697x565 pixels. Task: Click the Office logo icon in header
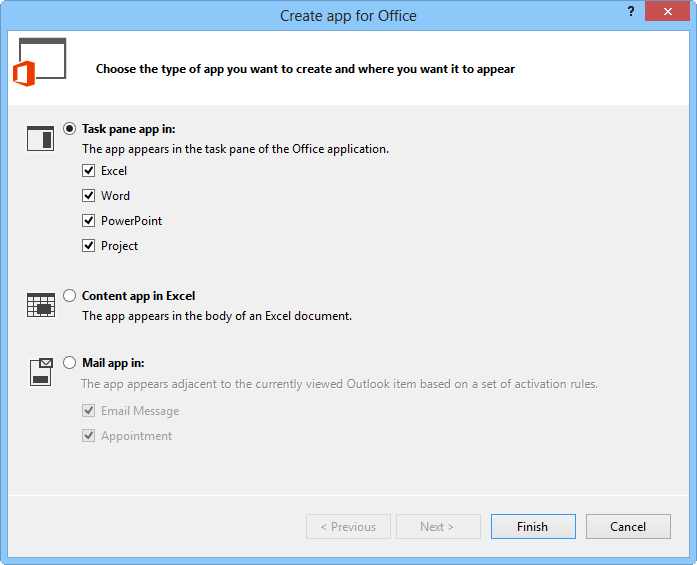[24, 72]
